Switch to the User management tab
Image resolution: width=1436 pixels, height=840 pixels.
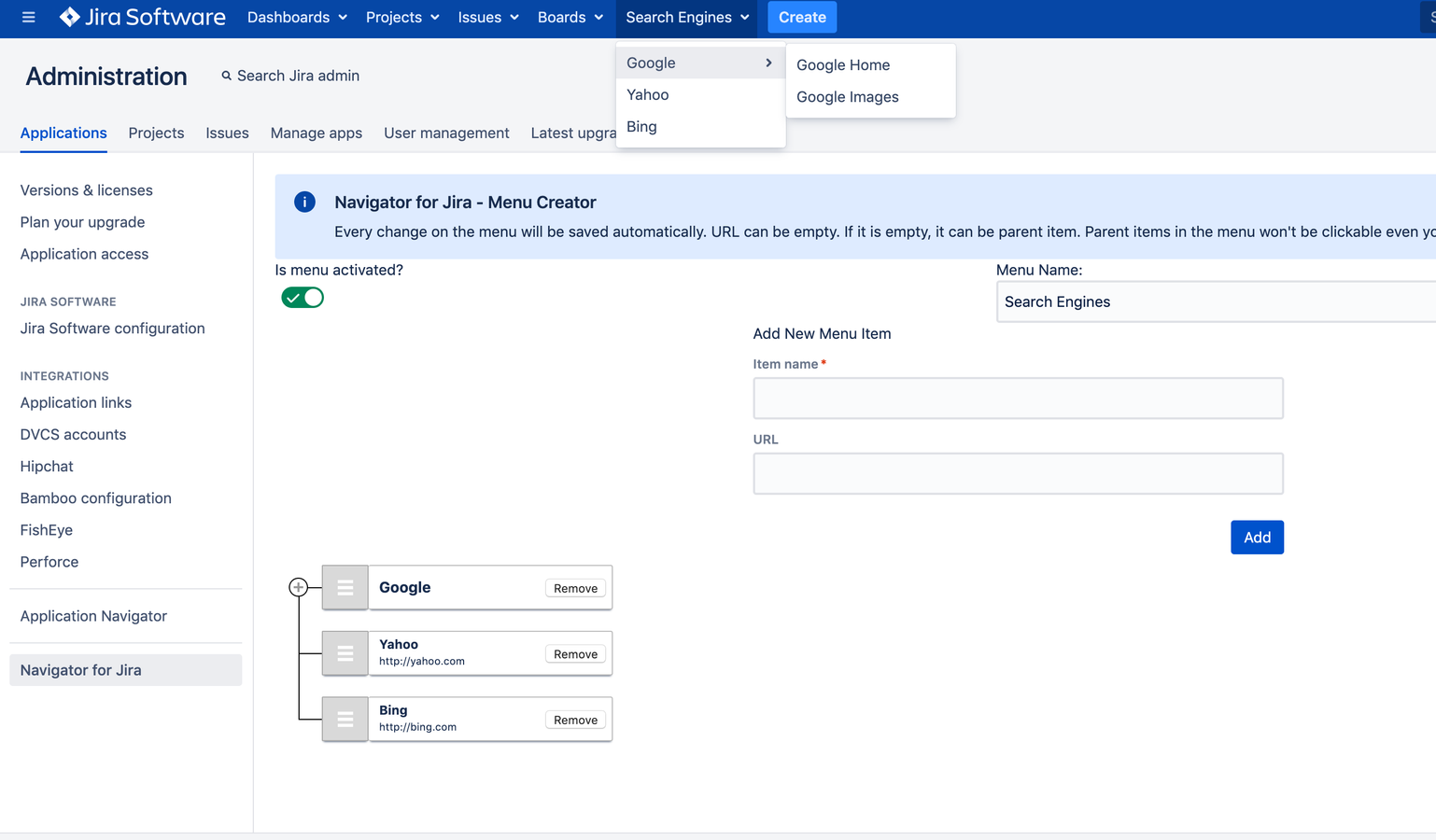[446, 133]
